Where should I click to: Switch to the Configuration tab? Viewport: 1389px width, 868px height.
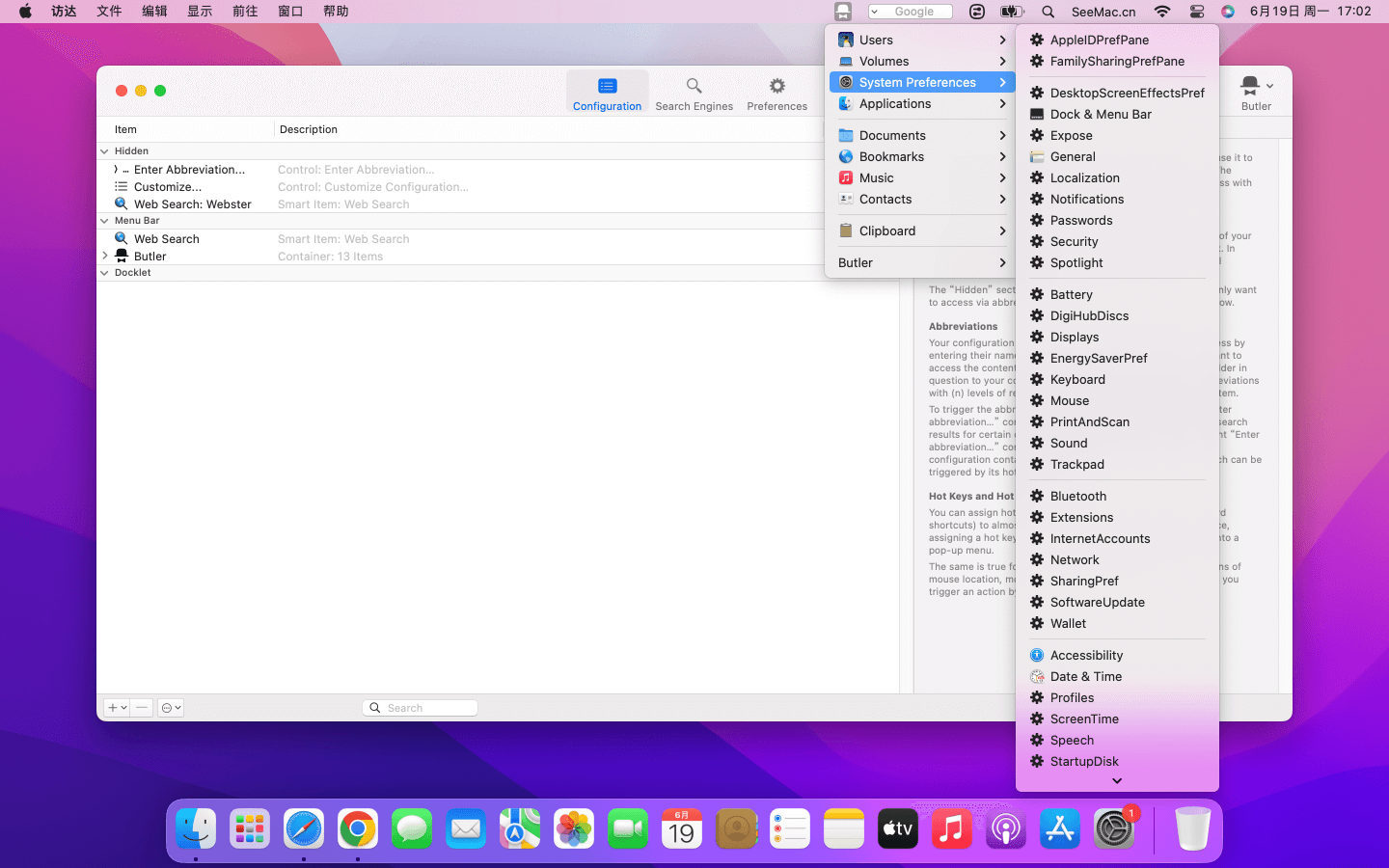(607, 94)
